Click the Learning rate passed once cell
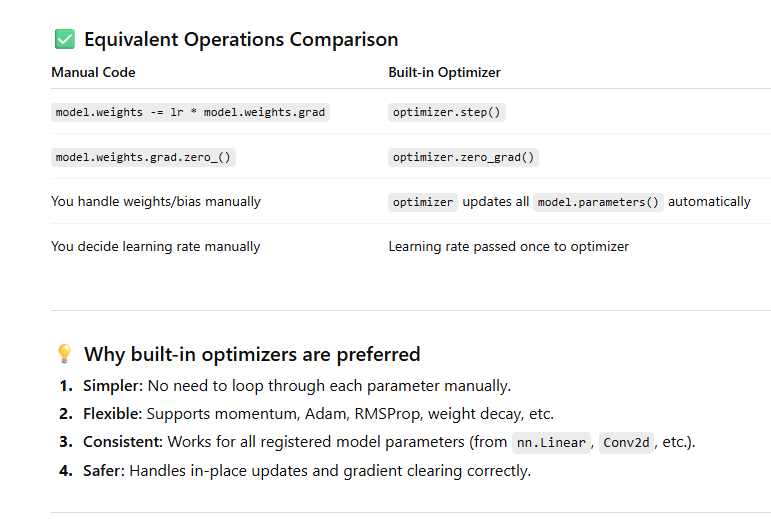Screen dimensions: 771x530 [x=508, y=246]
